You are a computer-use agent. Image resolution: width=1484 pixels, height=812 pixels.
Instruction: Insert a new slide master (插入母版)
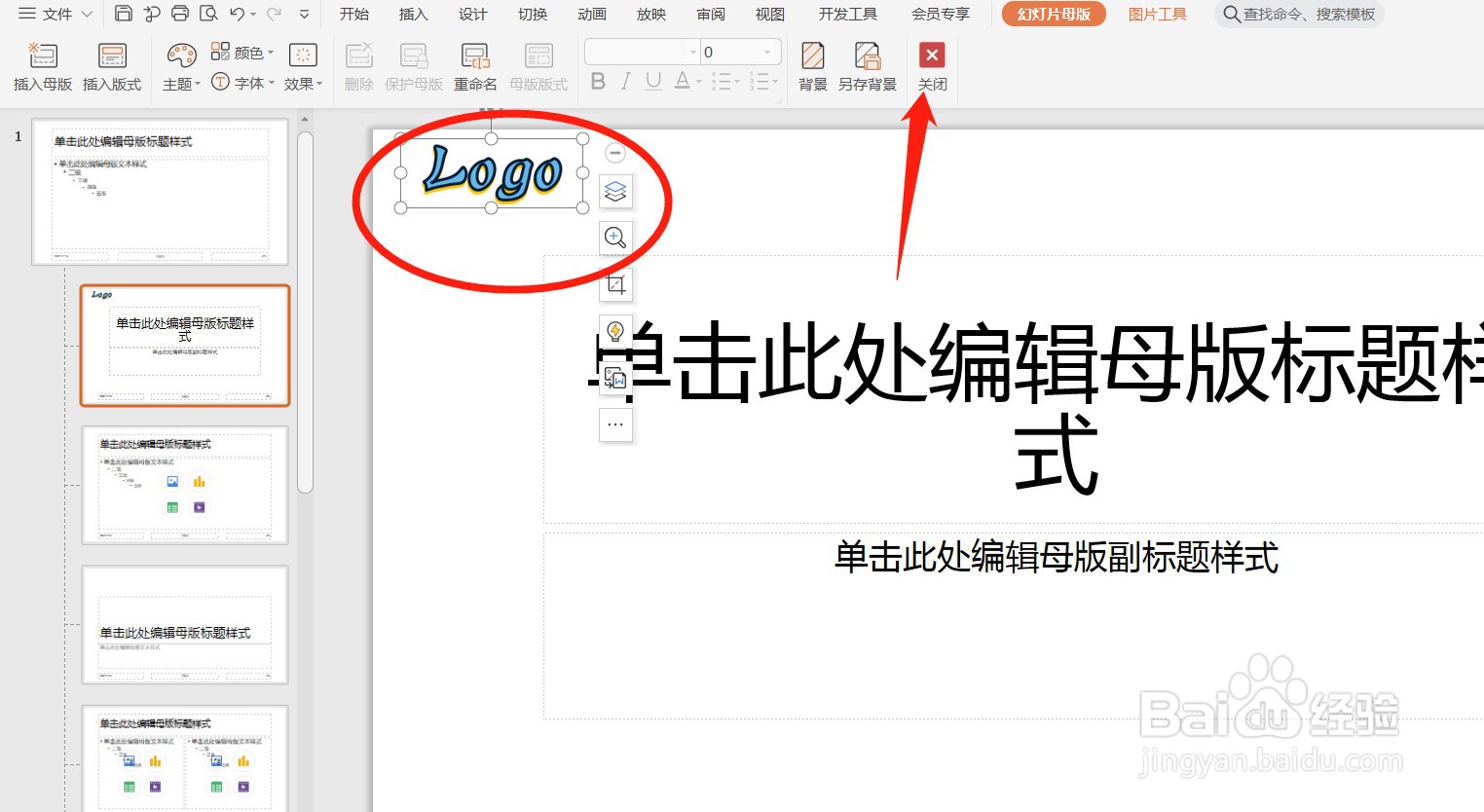(x=43, y=66)
